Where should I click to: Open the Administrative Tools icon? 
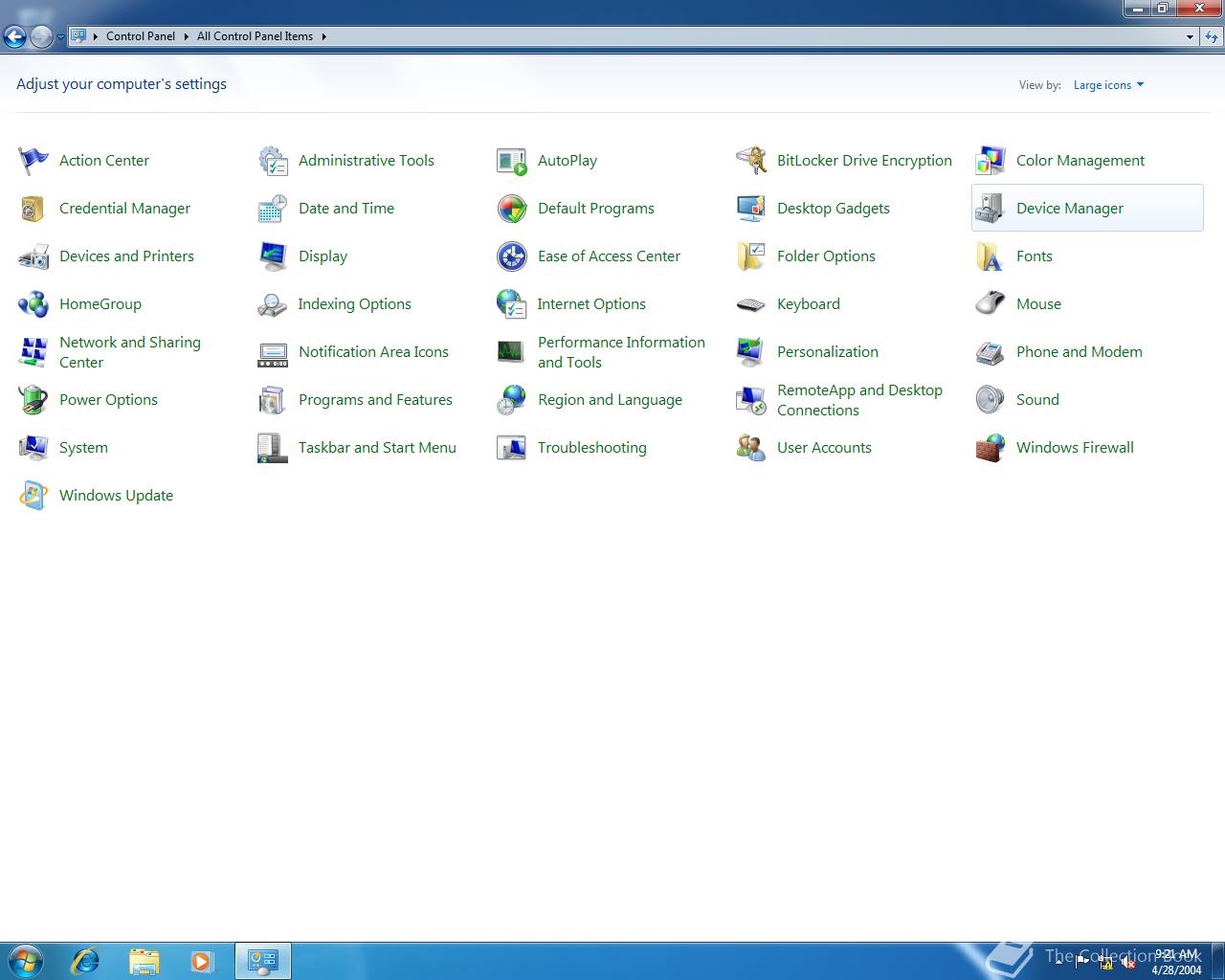(273, 161)
